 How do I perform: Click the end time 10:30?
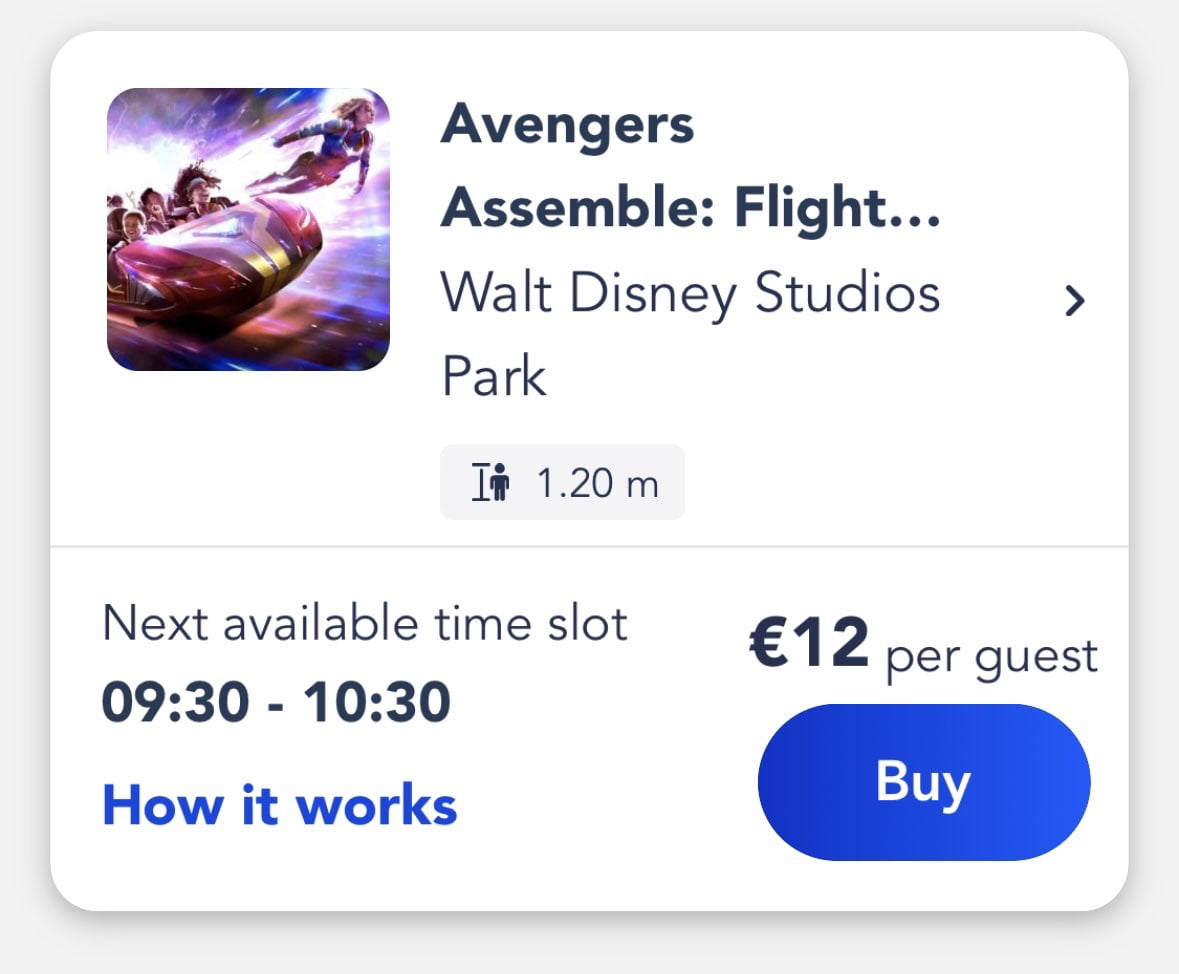coord(378,702)
